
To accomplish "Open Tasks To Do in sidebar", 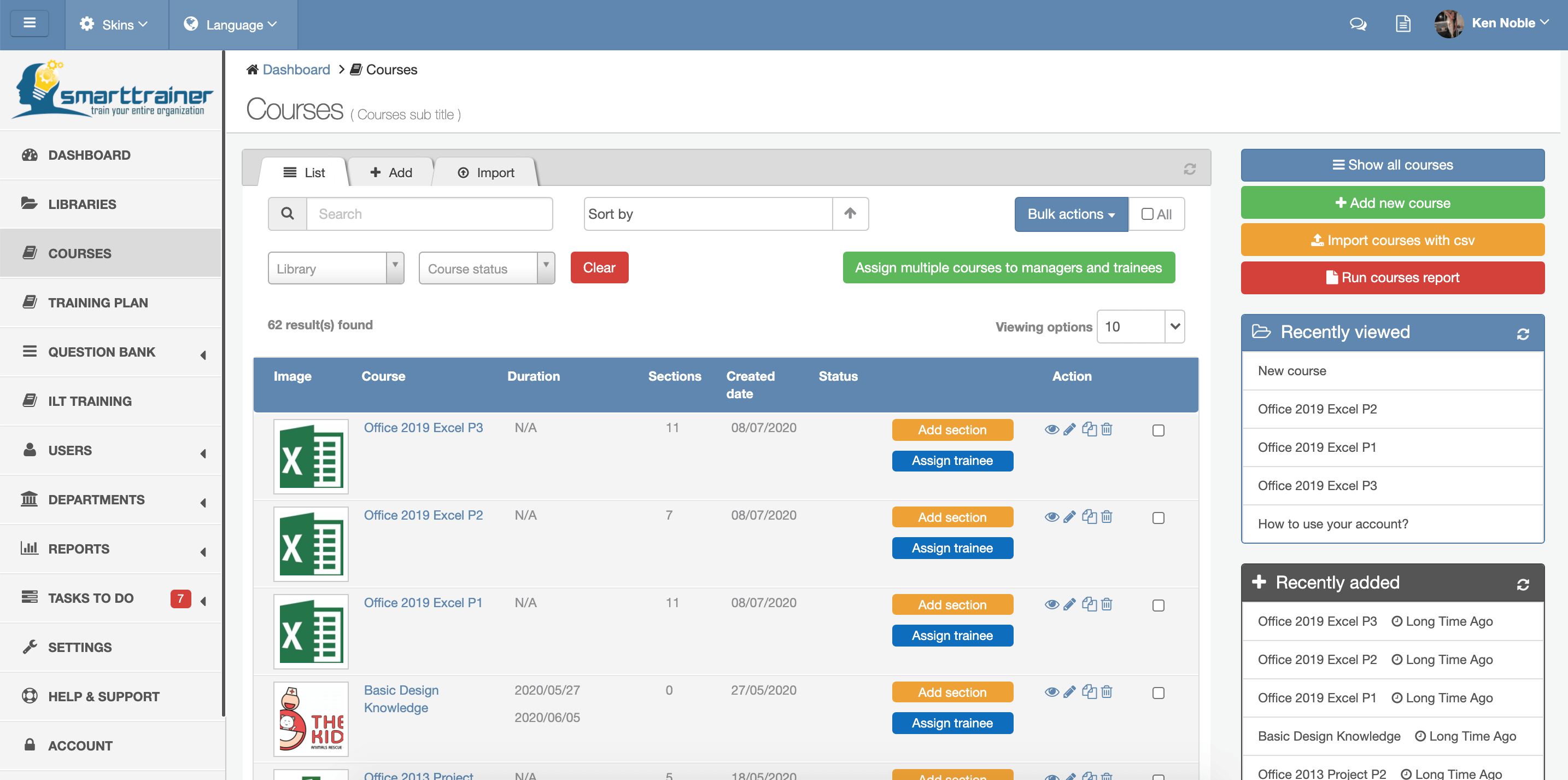I will tap(111, 598).
